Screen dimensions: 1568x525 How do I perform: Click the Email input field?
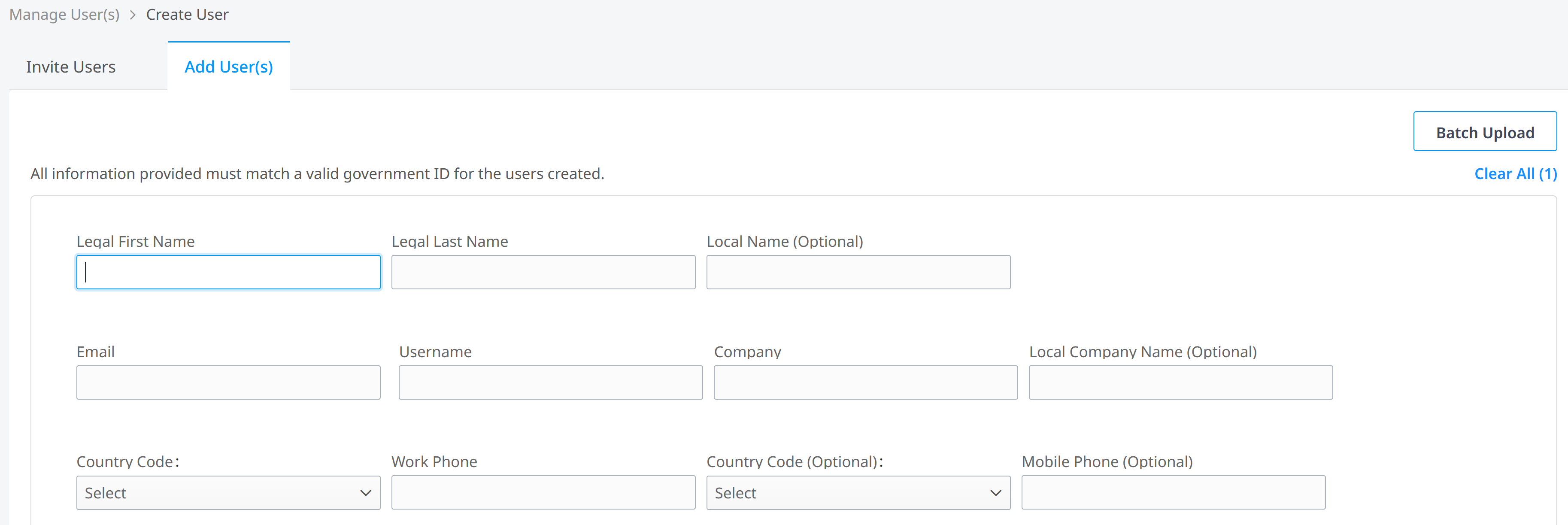(x=228, y=382)
